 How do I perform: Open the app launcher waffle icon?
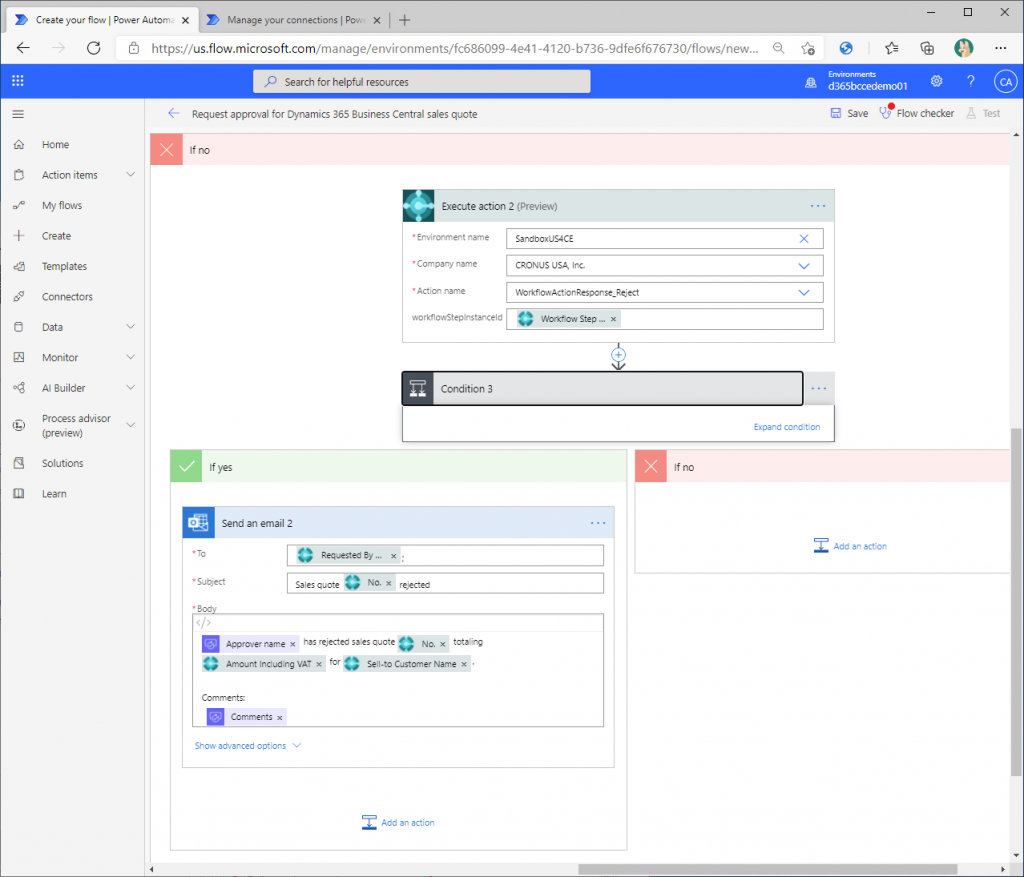18,81
